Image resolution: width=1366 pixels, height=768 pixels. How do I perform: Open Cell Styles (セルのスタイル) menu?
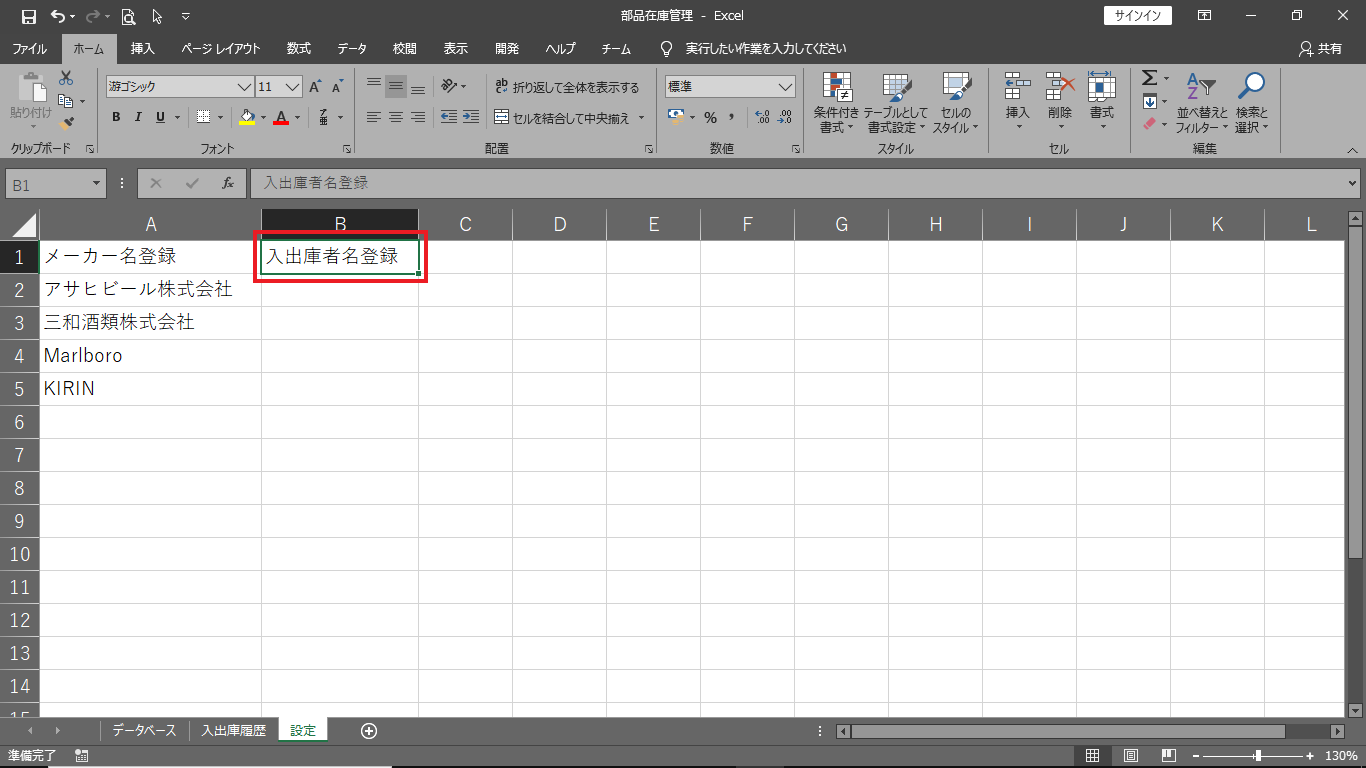pos(956,103)
